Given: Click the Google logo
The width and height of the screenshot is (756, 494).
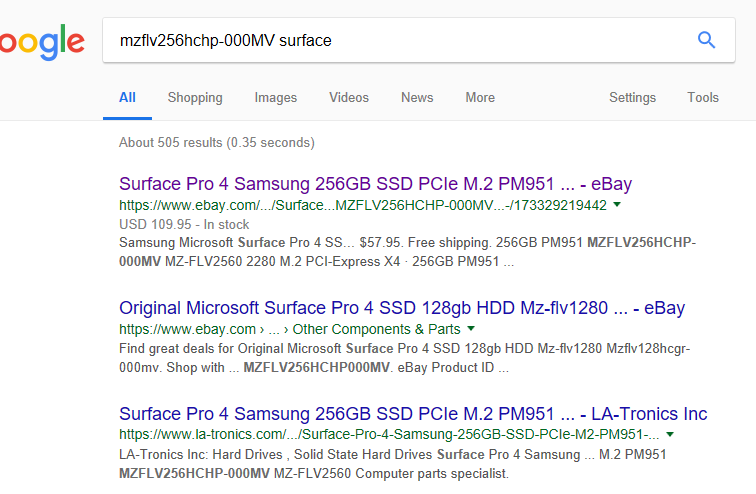Looking at the screenshot, I should point(42,42).
